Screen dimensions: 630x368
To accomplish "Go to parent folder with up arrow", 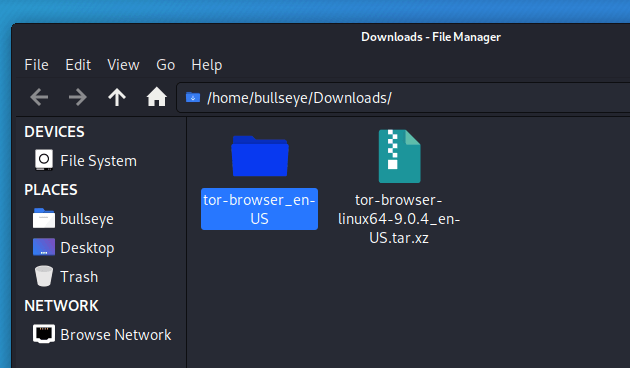I will tap(117, 97).
